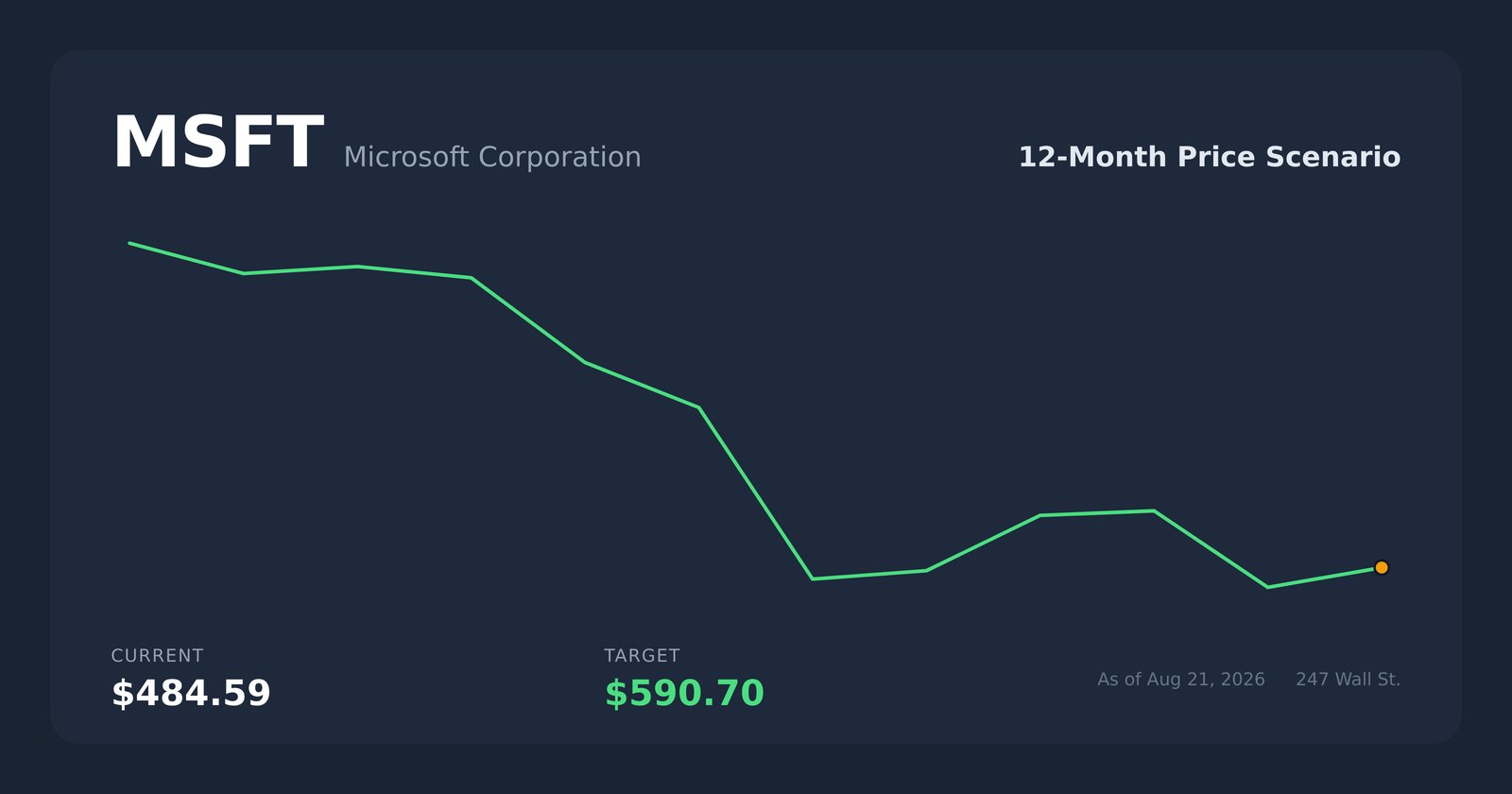Click the letter M in MSFT
1512x794 pixels.
pyautogui.click(x=138, y=144)
